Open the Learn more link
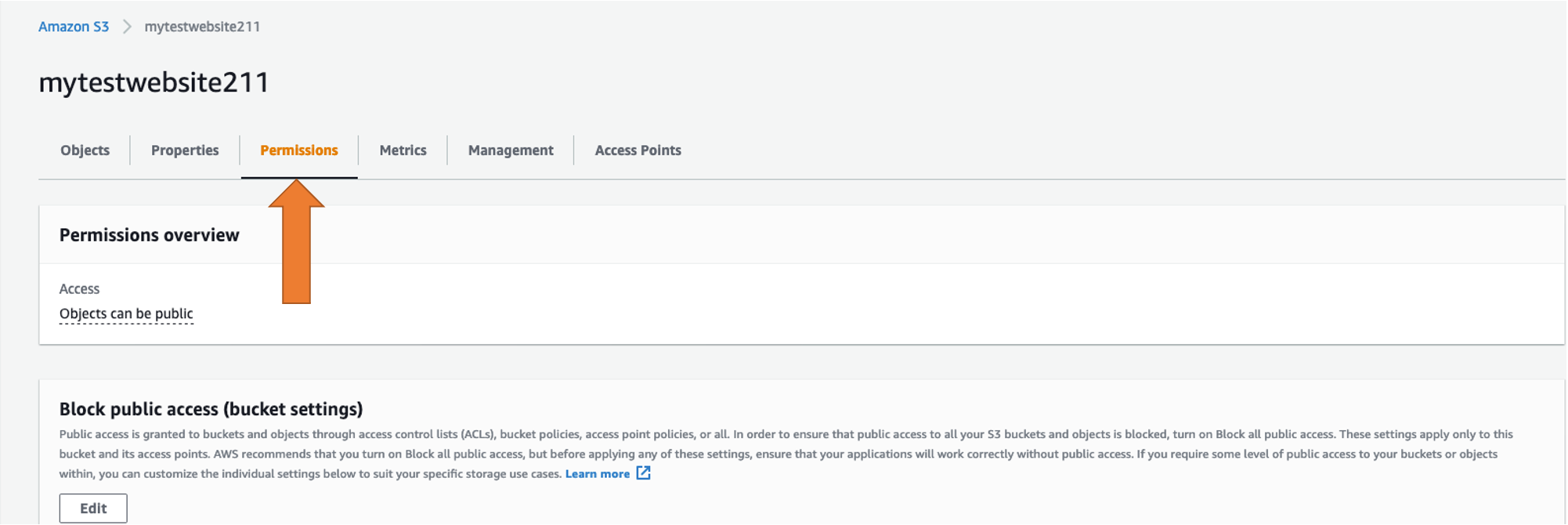The image size is (1568, 525). point(598,474)
